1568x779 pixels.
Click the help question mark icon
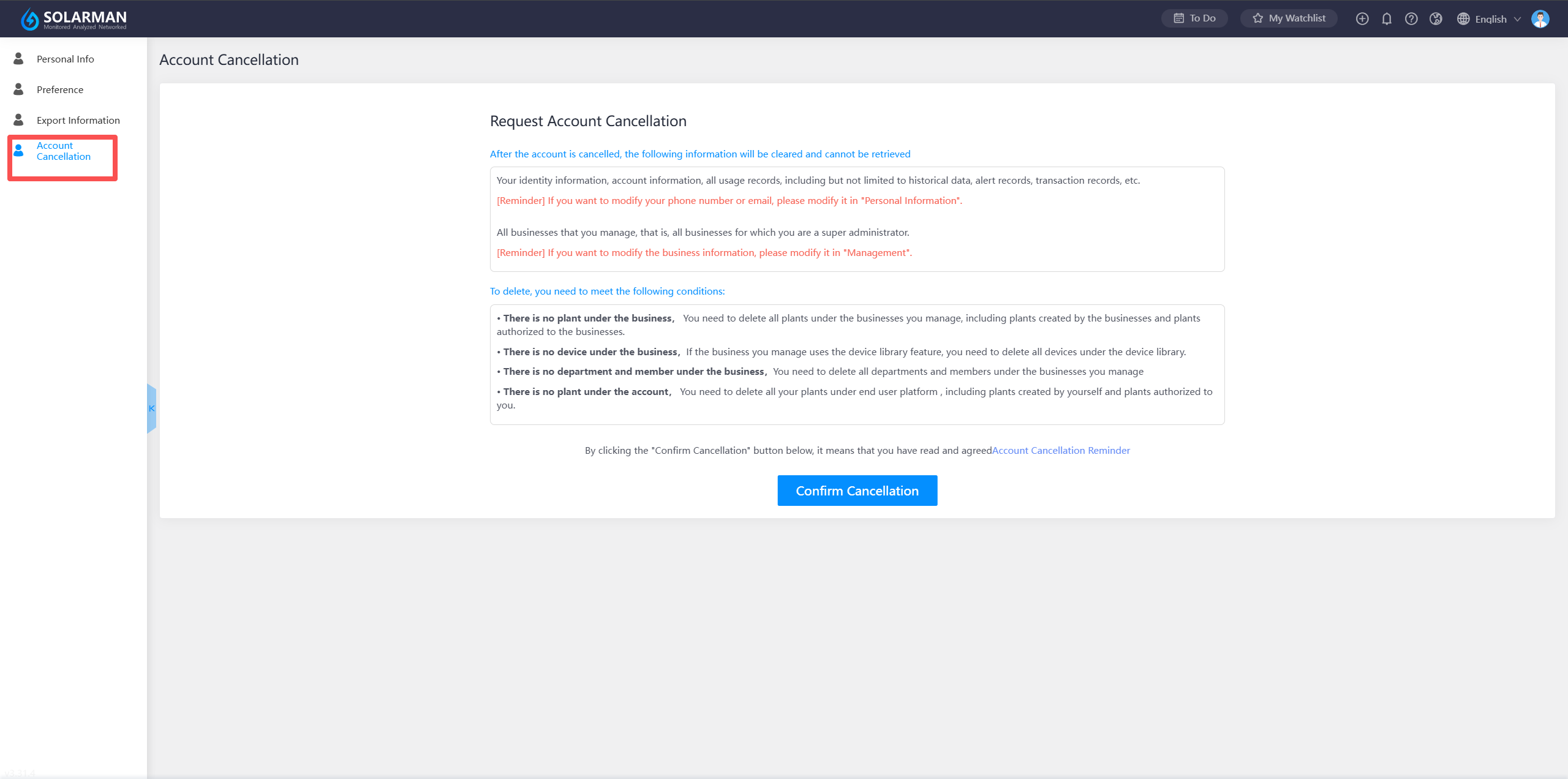(1411, 19)
